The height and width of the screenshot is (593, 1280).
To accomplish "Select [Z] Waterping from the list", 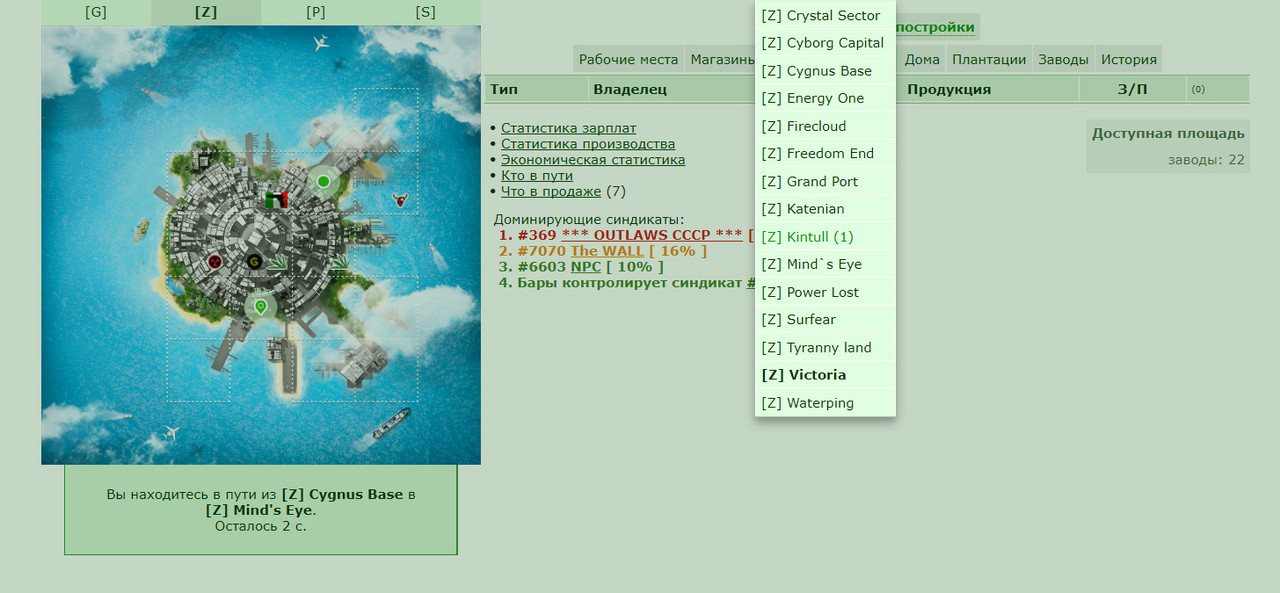I will point(825,403).
